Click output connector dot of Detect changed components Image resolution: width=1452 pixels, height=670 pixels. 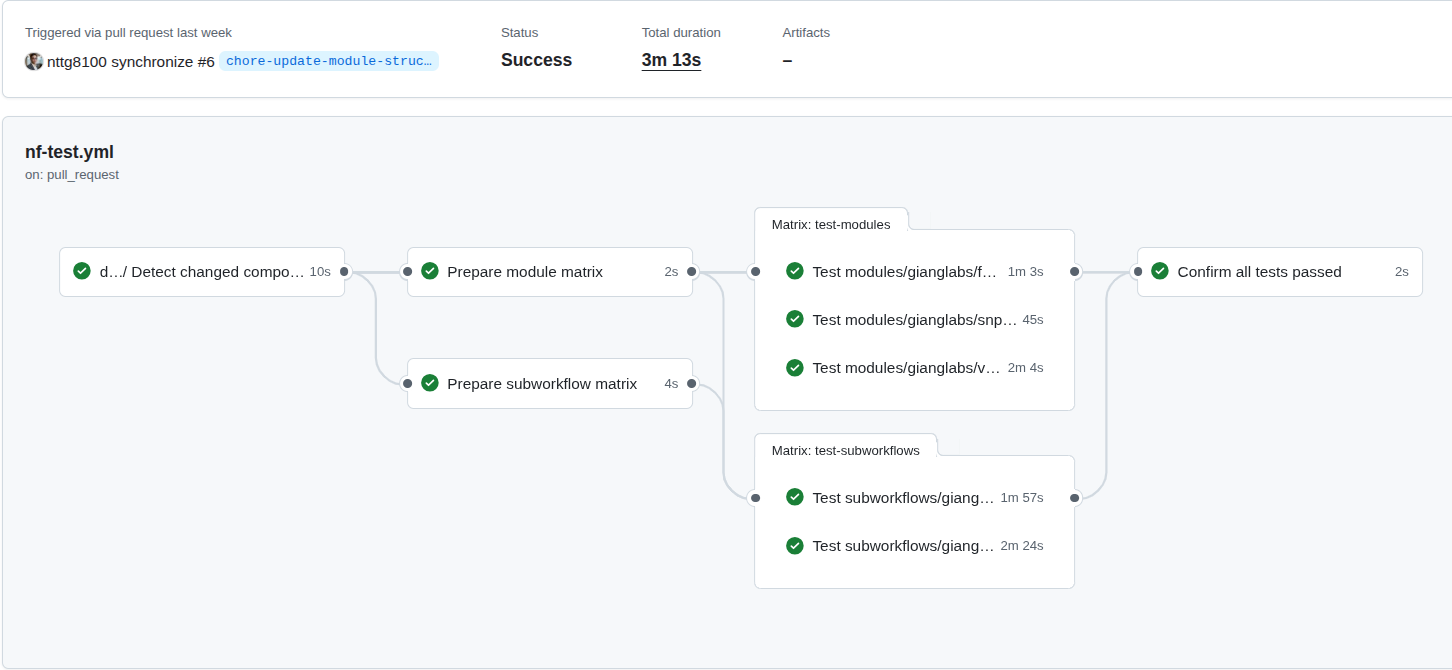[344, 271]
